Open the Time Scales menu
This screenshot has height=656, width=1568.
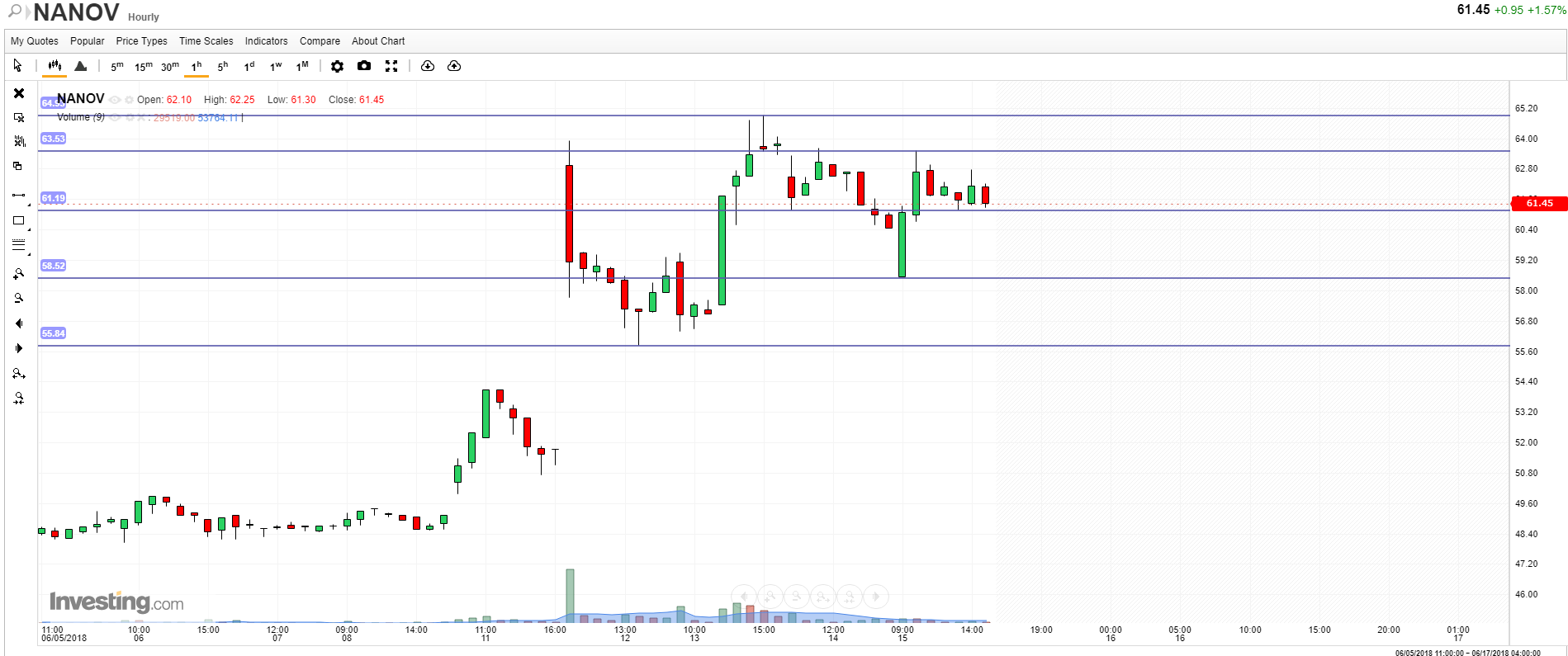tap(206, 41)
